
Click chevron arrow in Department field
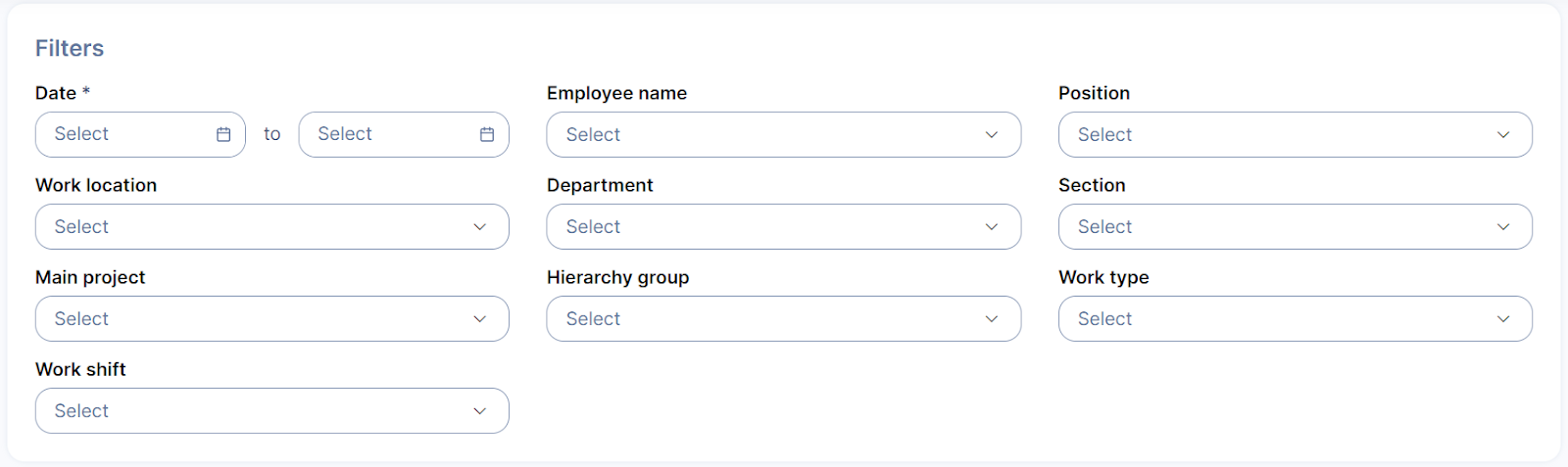(x=992, y=227)
